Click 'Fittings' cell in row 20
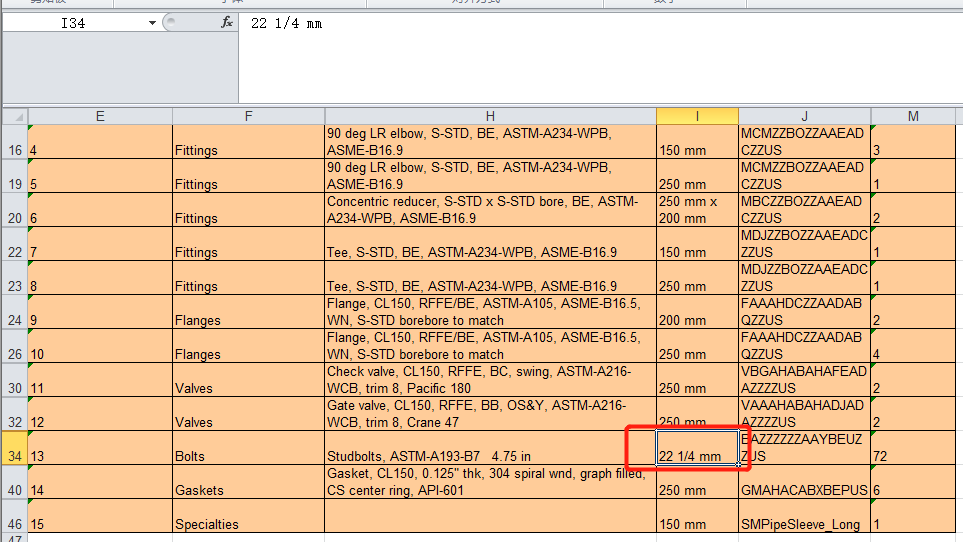 (249, 210)
